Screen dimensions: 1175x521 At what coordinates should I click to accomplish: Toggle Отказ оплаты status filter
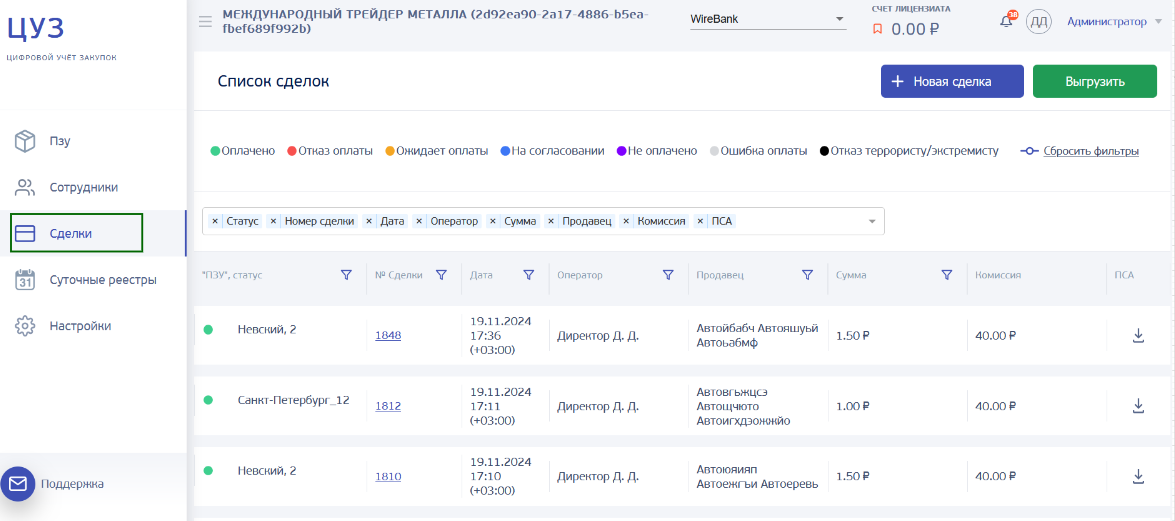(330, 151)
